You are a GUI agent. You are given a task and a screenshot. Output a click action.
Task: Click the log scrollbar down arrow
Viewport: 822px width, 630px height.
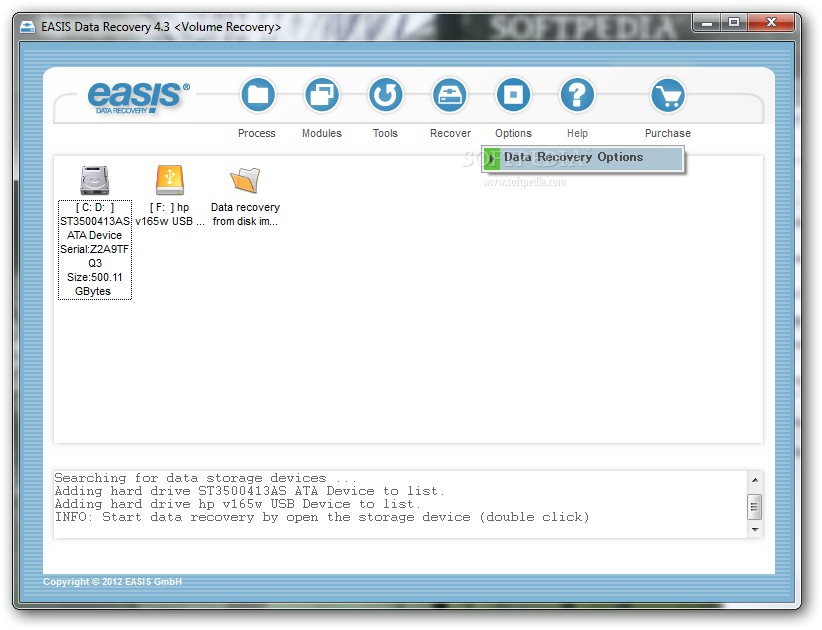(x=755, y=530)
